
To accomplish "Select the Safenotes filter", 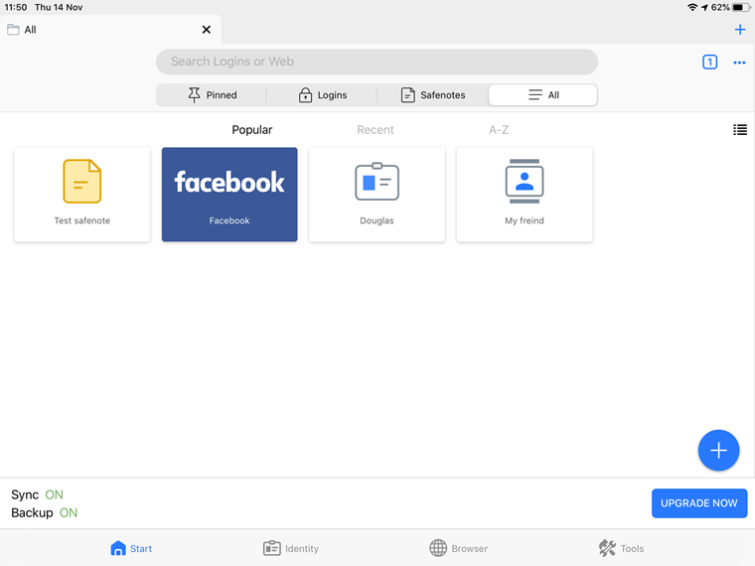I will point(433,95).
